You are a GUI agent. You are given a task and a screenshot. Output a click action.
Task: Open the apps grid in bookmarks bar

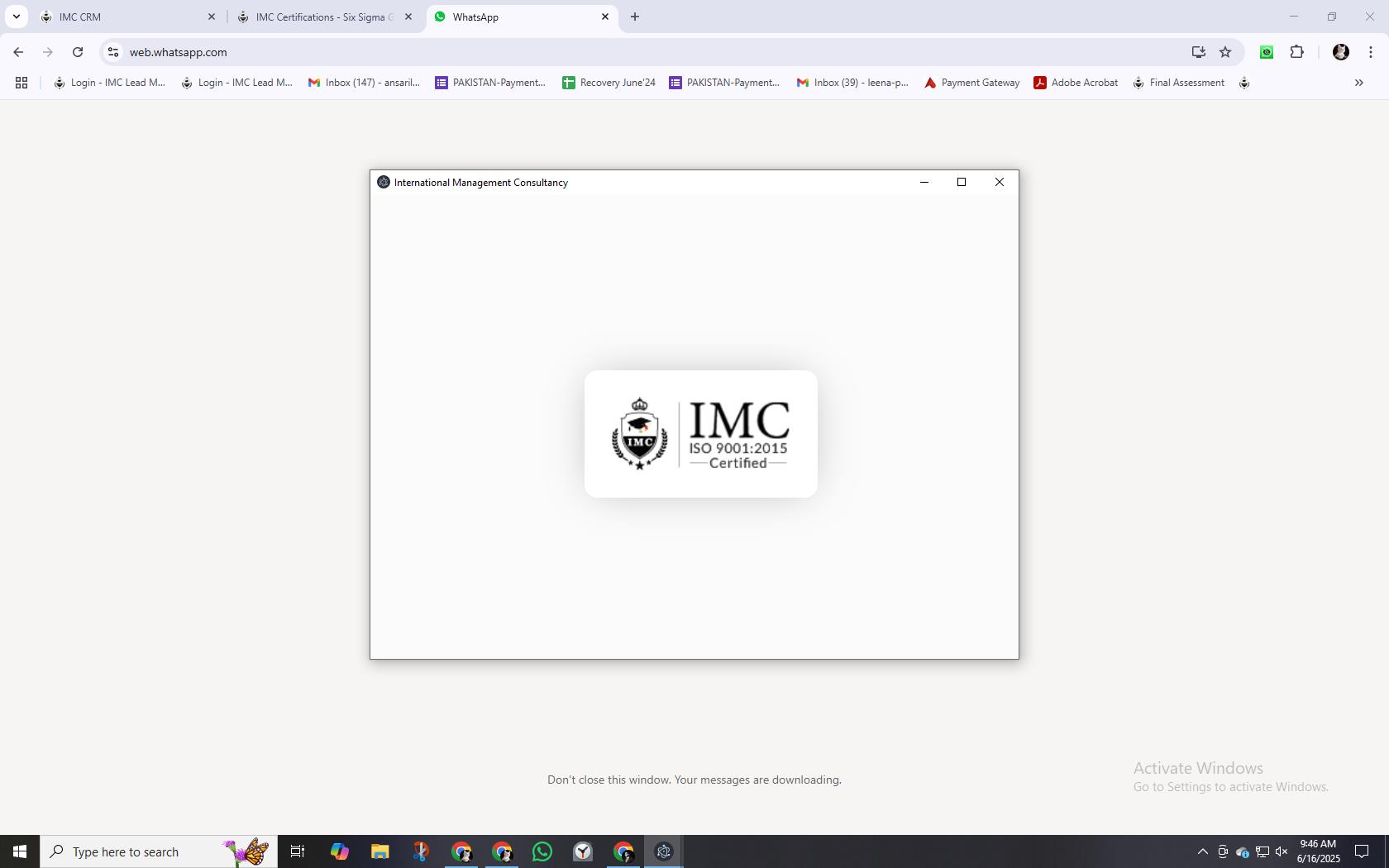tap(21, 83)
